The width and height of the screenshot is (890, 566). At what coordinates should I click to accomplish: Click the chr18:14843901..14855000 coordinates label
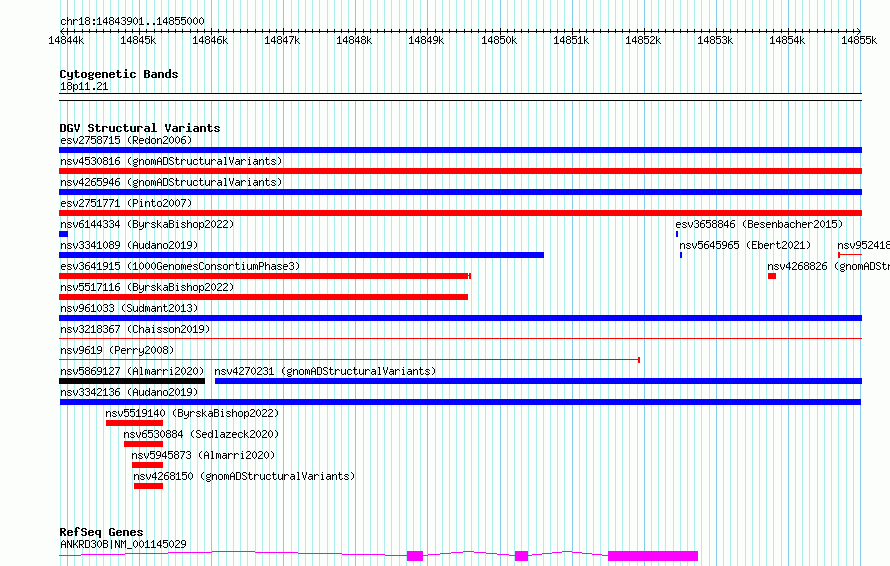(x=132, y=22)
